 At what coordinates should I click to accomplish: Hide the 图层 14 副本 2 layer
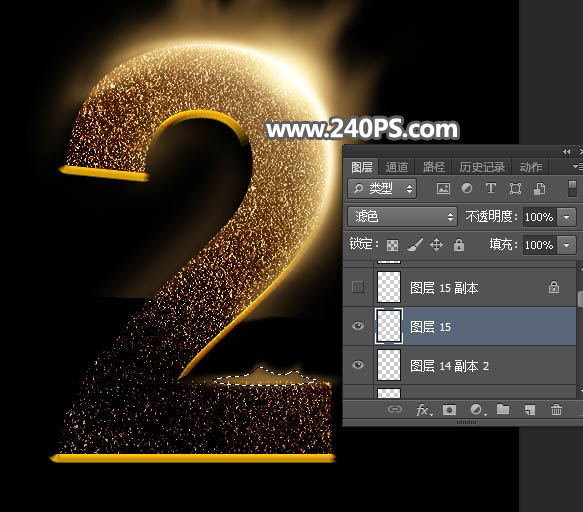click(x=358, y=365)
